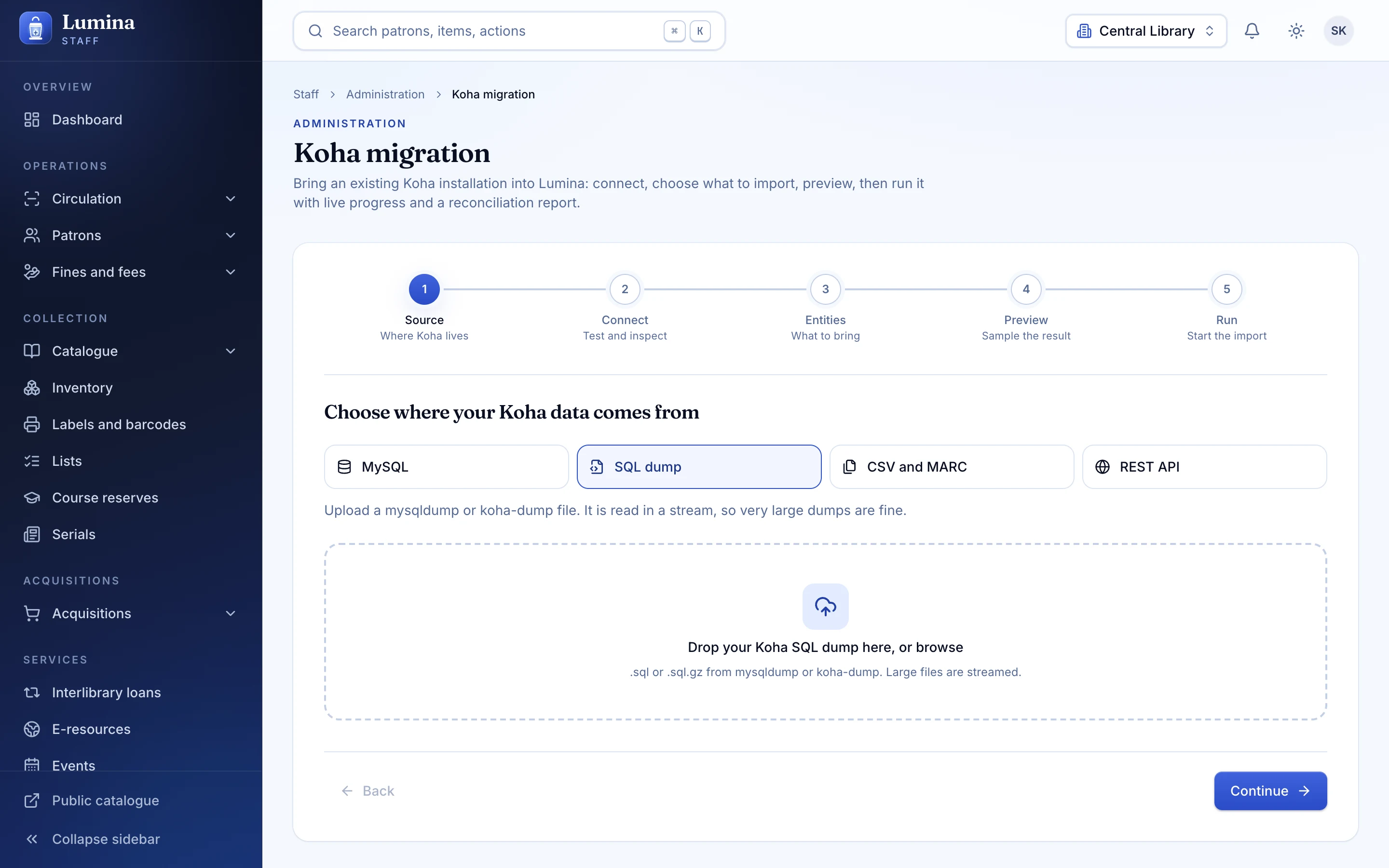Go to step 4 Preview
Screen dimensions: 1389x868
[1026, 289]
